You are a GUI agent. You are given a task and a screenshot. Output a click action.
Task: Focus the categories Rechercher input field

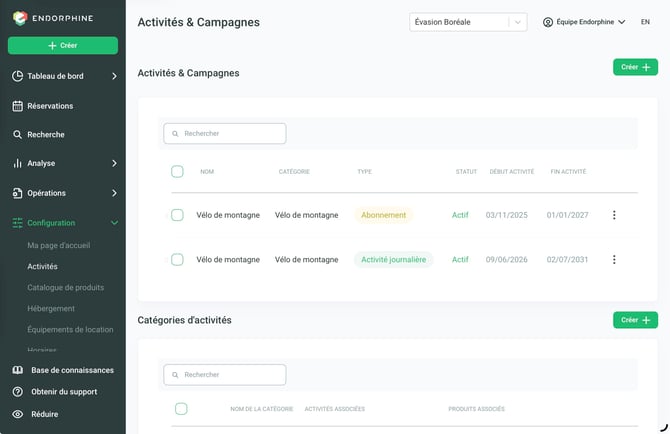coord(225,375)
